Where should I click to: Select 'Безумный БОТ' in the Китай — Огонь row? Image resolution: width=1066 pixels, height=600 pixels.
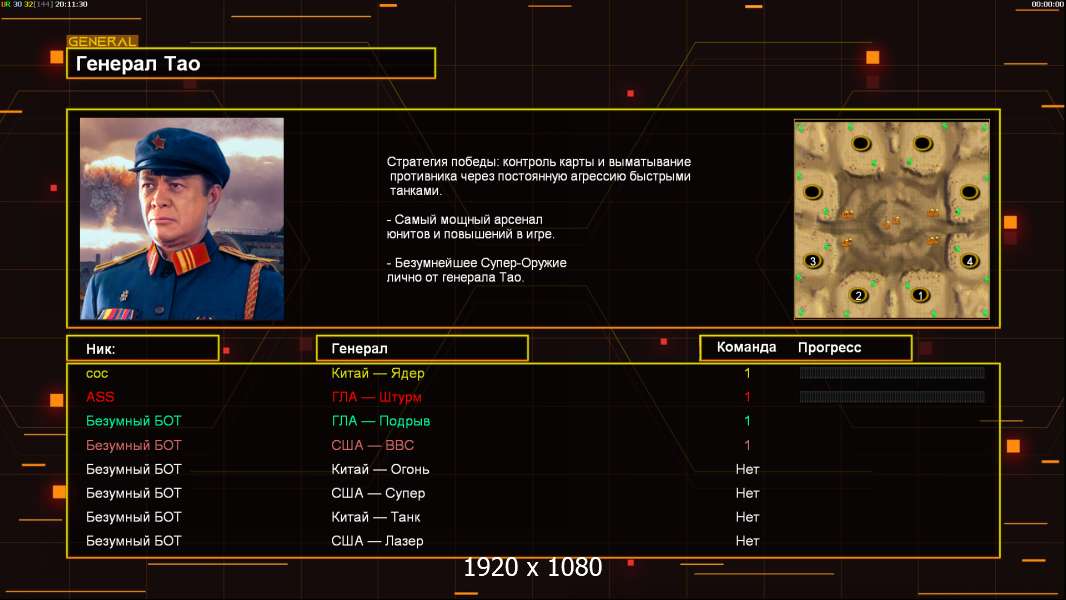[x=134, y=469]
